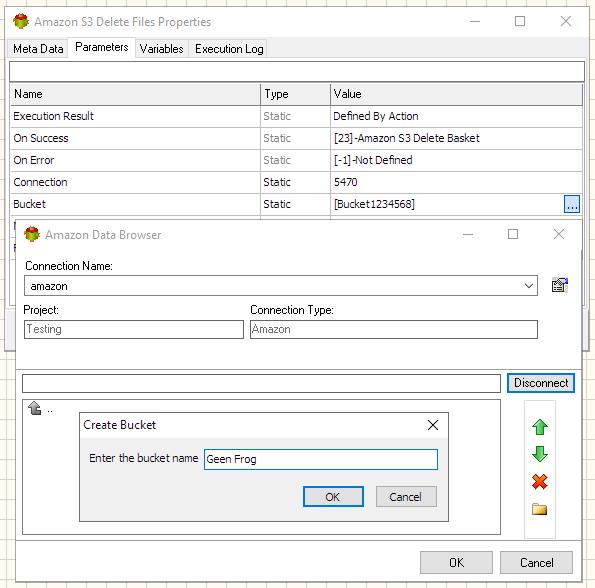Click value [23]-Amazon S3 Delete Basket
Screen dimensions: 595x588
tap(406, 138)
